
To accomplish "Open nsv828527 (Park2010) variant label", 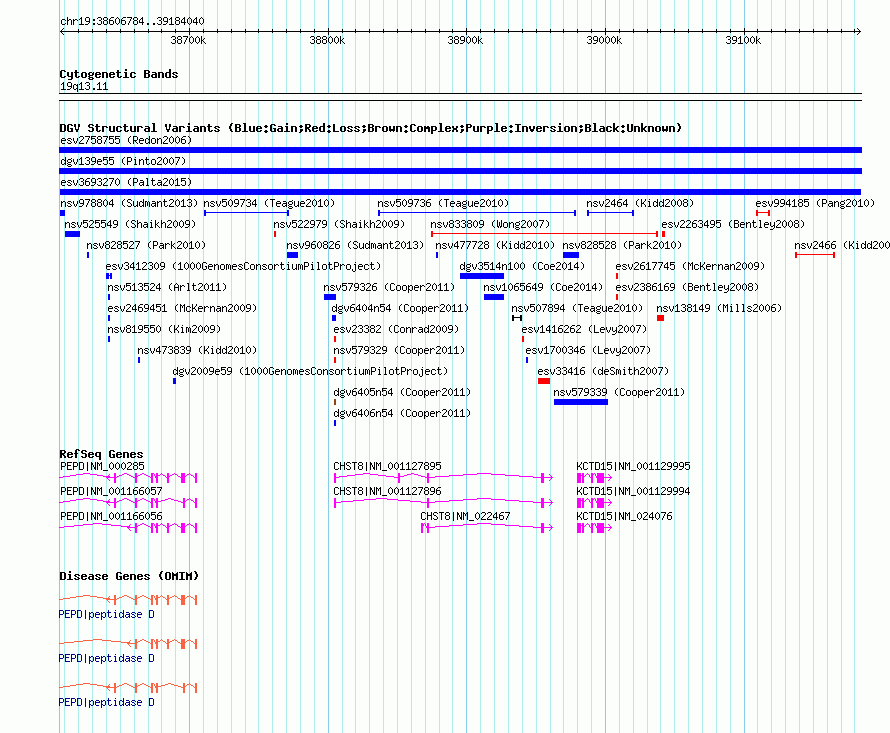I will coord(146,245).
